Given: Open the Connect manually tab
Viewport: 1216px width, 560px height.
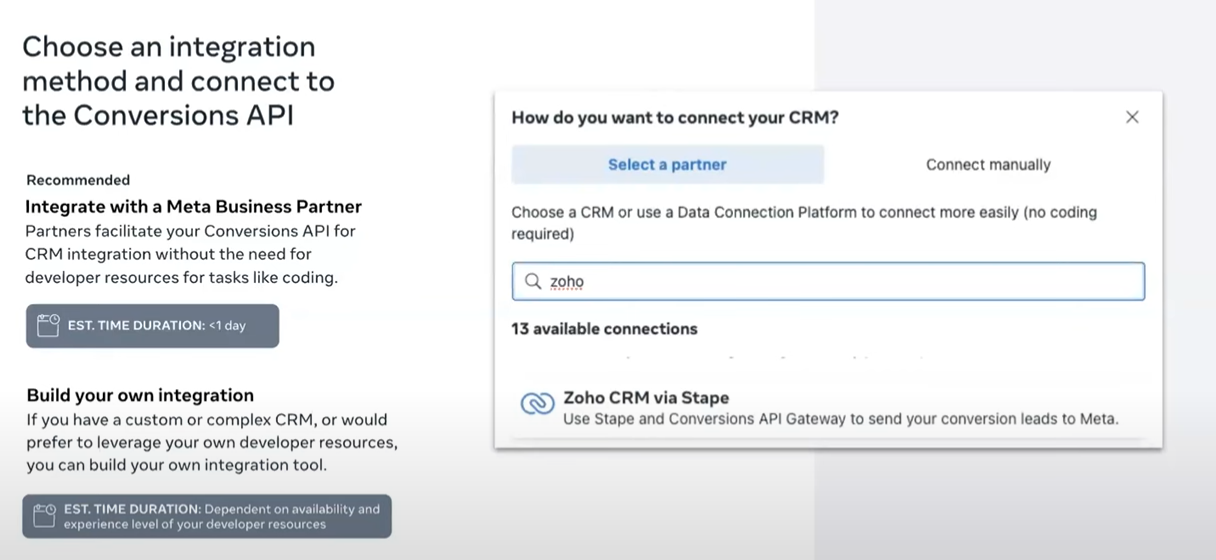Looking at the screenshot, I should 988,165.
